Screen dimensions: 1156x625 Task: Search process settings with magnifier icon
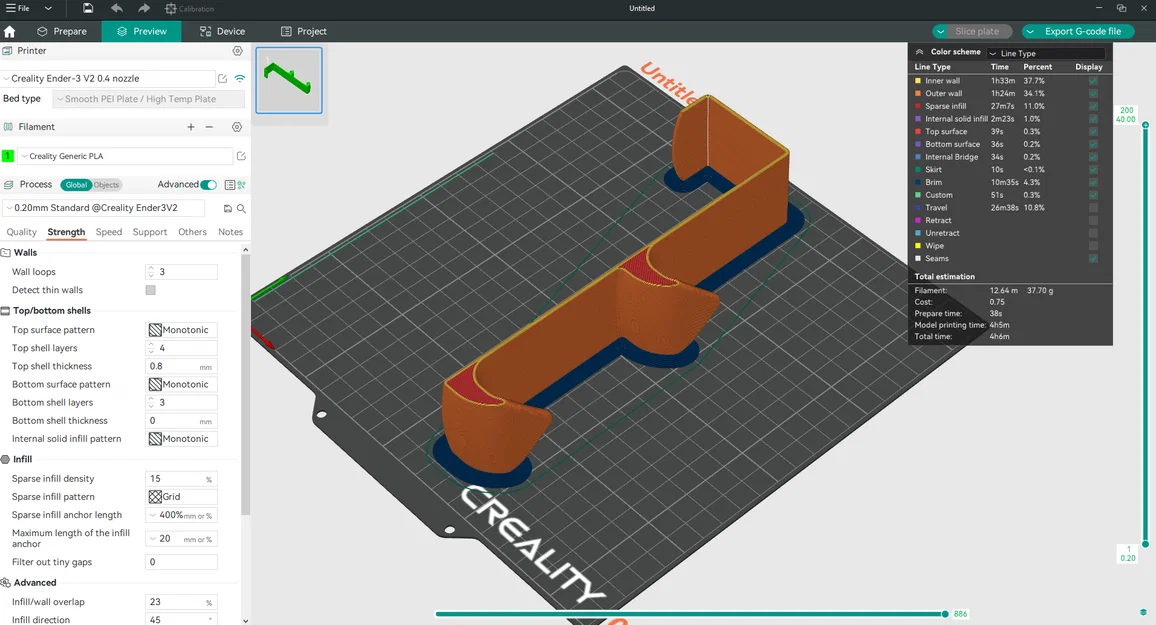click(241, 209)
